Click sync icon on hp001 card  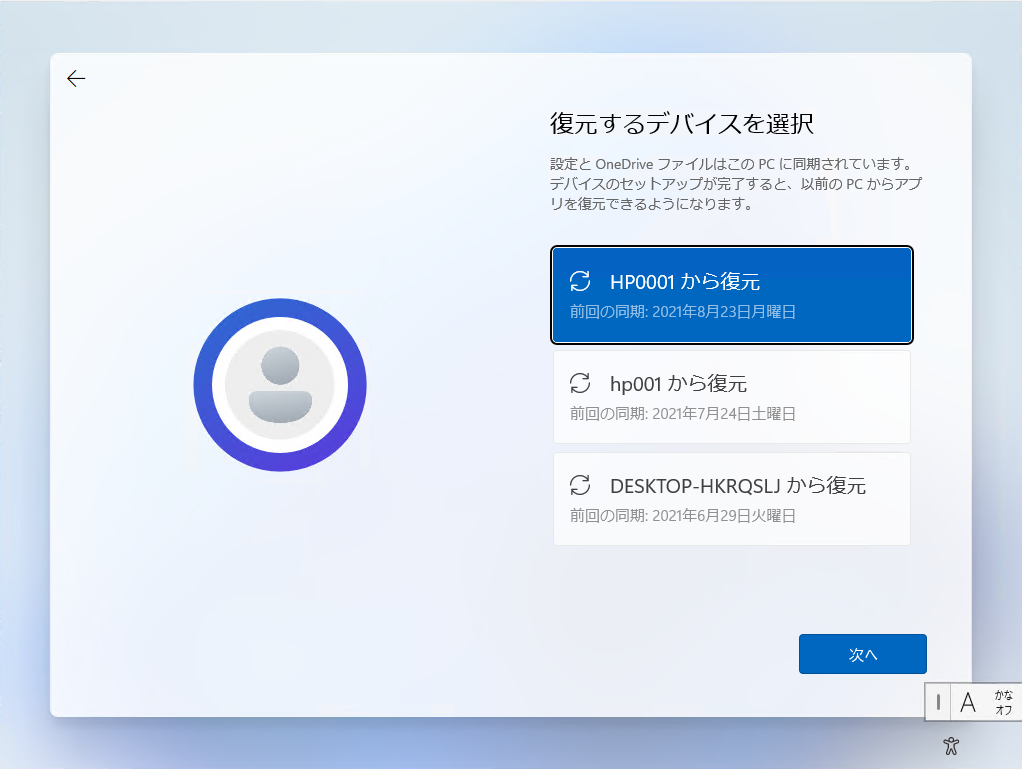tap(580, 383)
